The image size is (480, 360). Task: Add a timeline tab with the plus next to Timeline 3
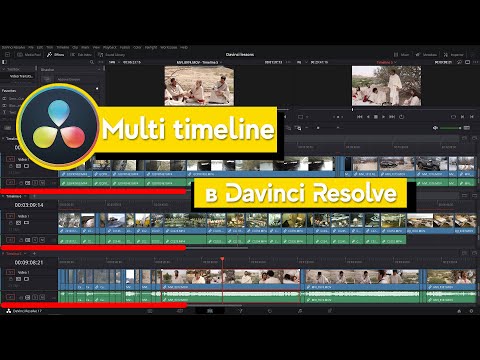pyautogui.click(x=34, y=254)
